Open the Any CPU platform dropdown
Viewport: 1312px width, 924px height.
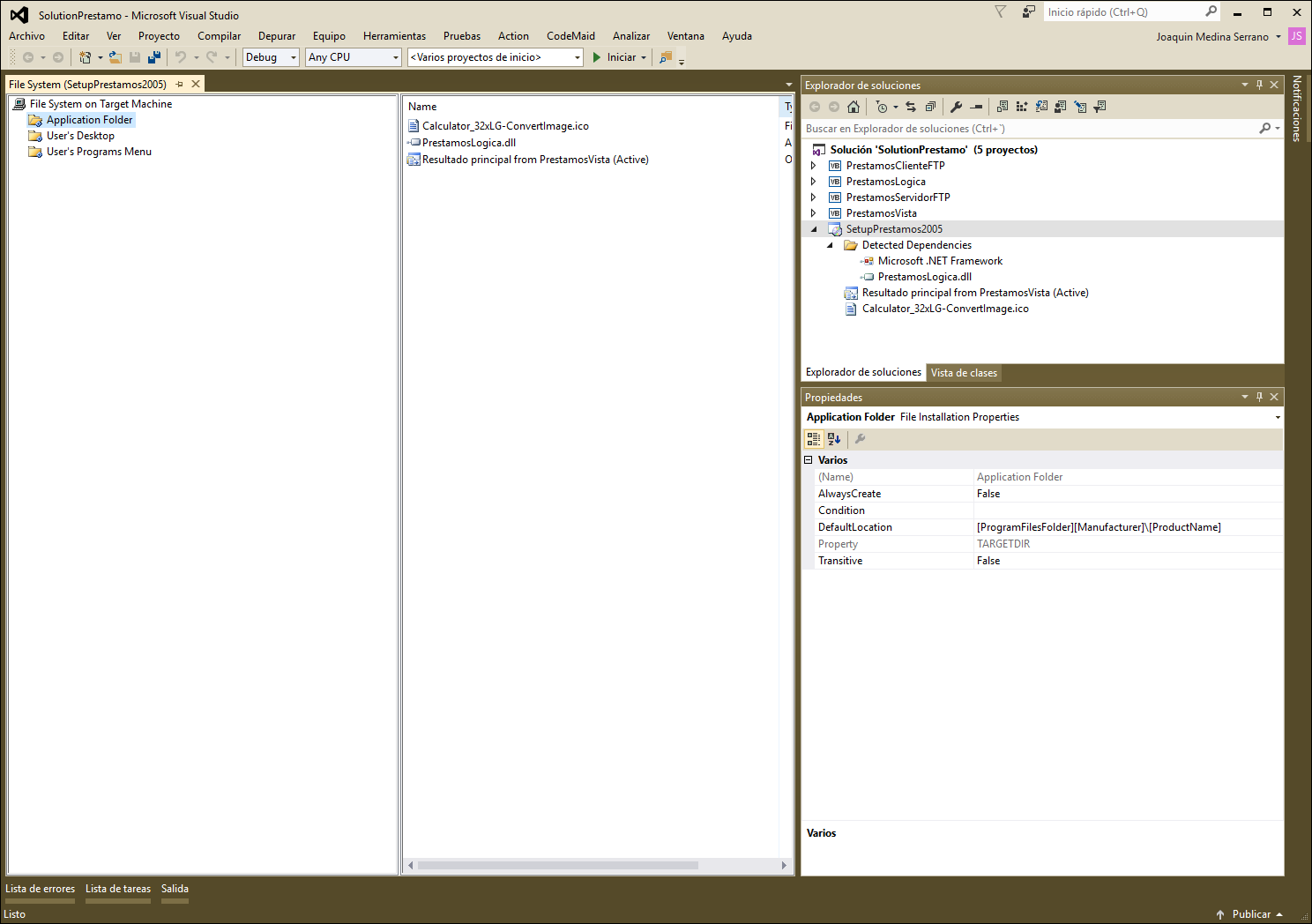(x=396, y=57)
